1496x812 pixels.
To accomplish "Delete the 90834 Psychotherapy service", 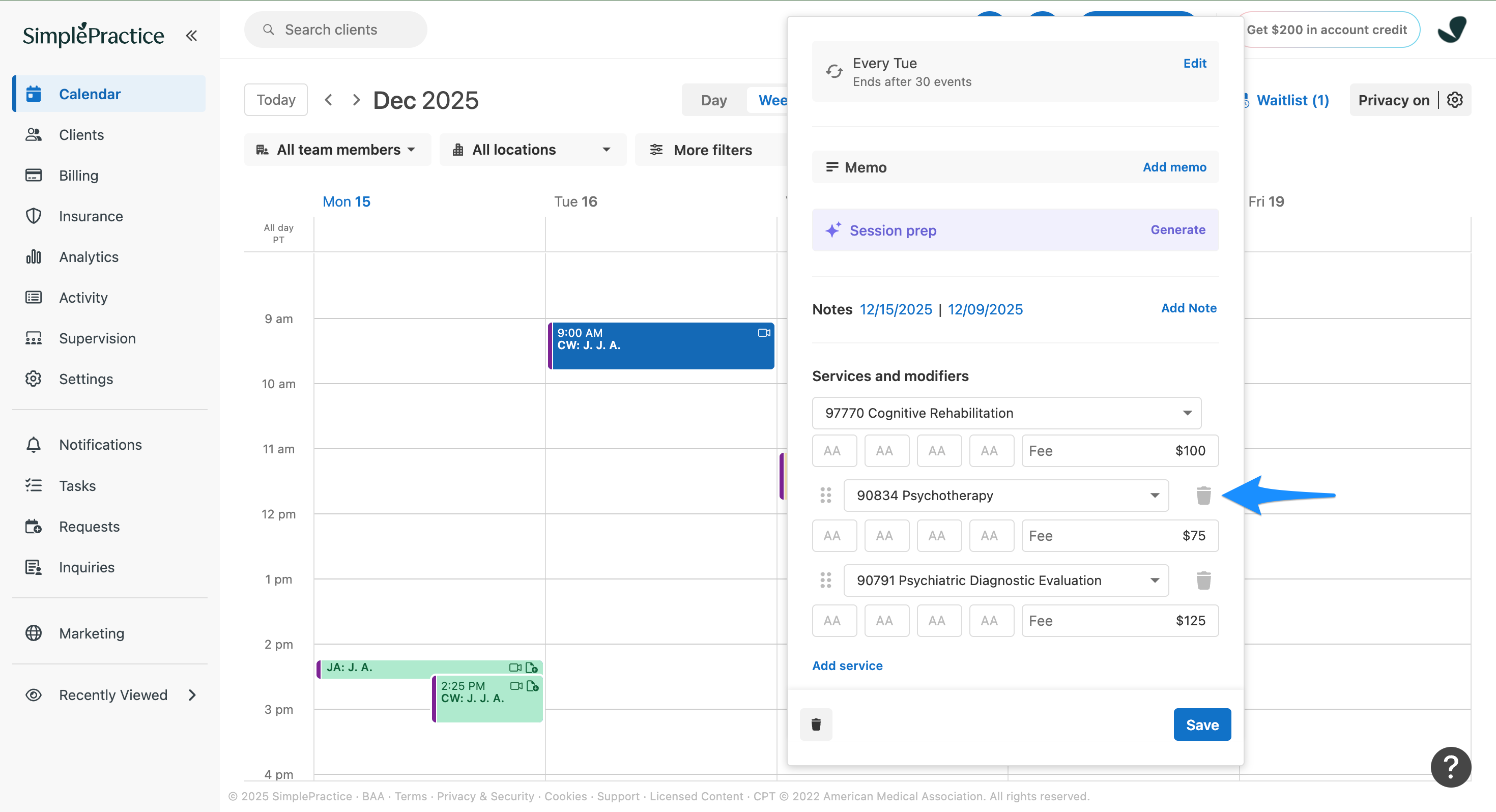I will [x=1203, y=496].
